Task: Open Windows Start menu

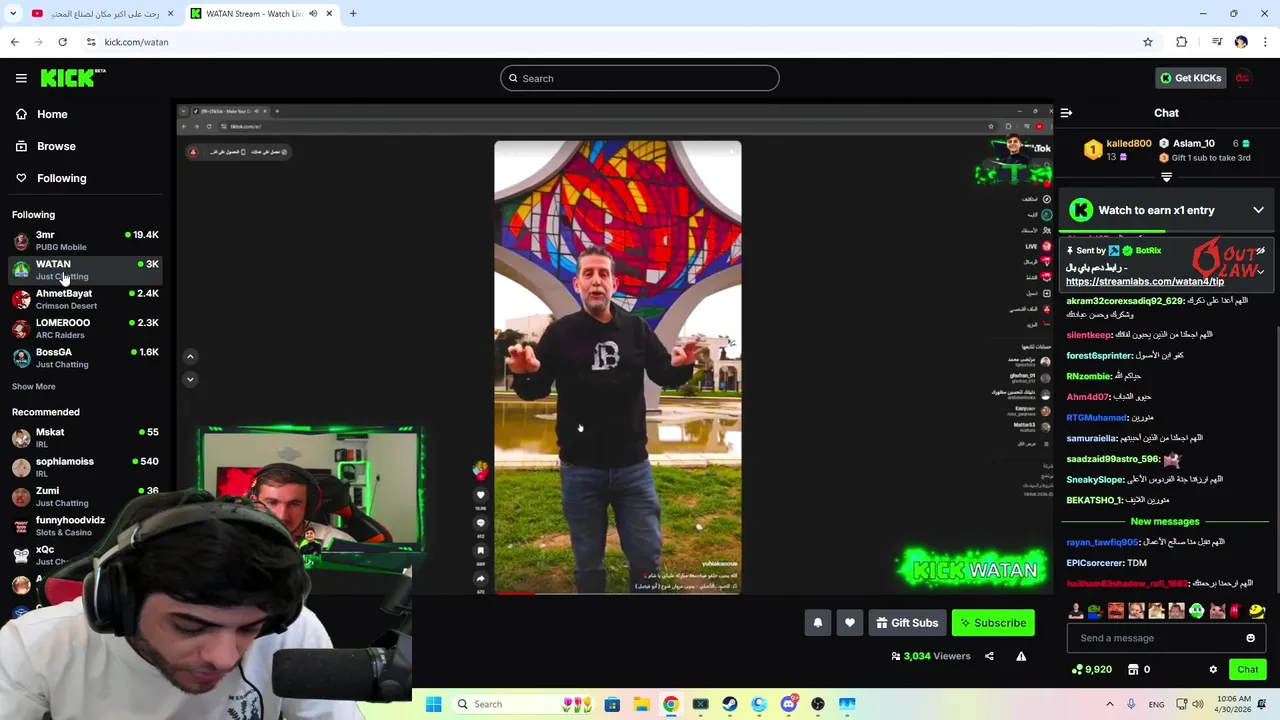Action: pos(433,704)
